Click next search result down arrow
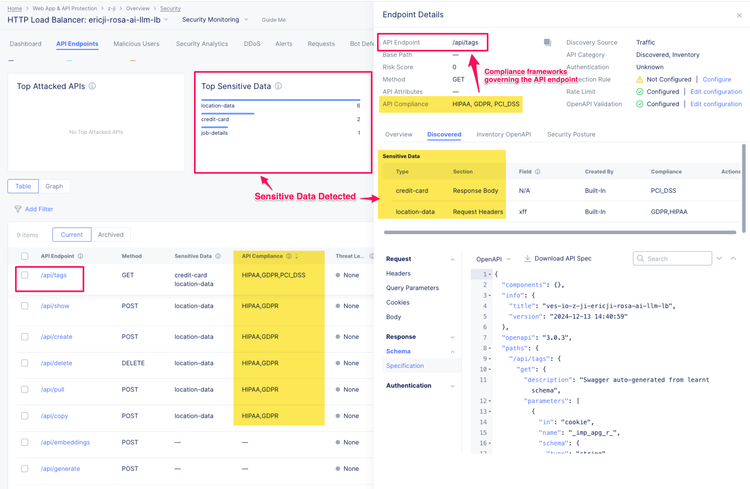750x489 pixels. [719, 259]
